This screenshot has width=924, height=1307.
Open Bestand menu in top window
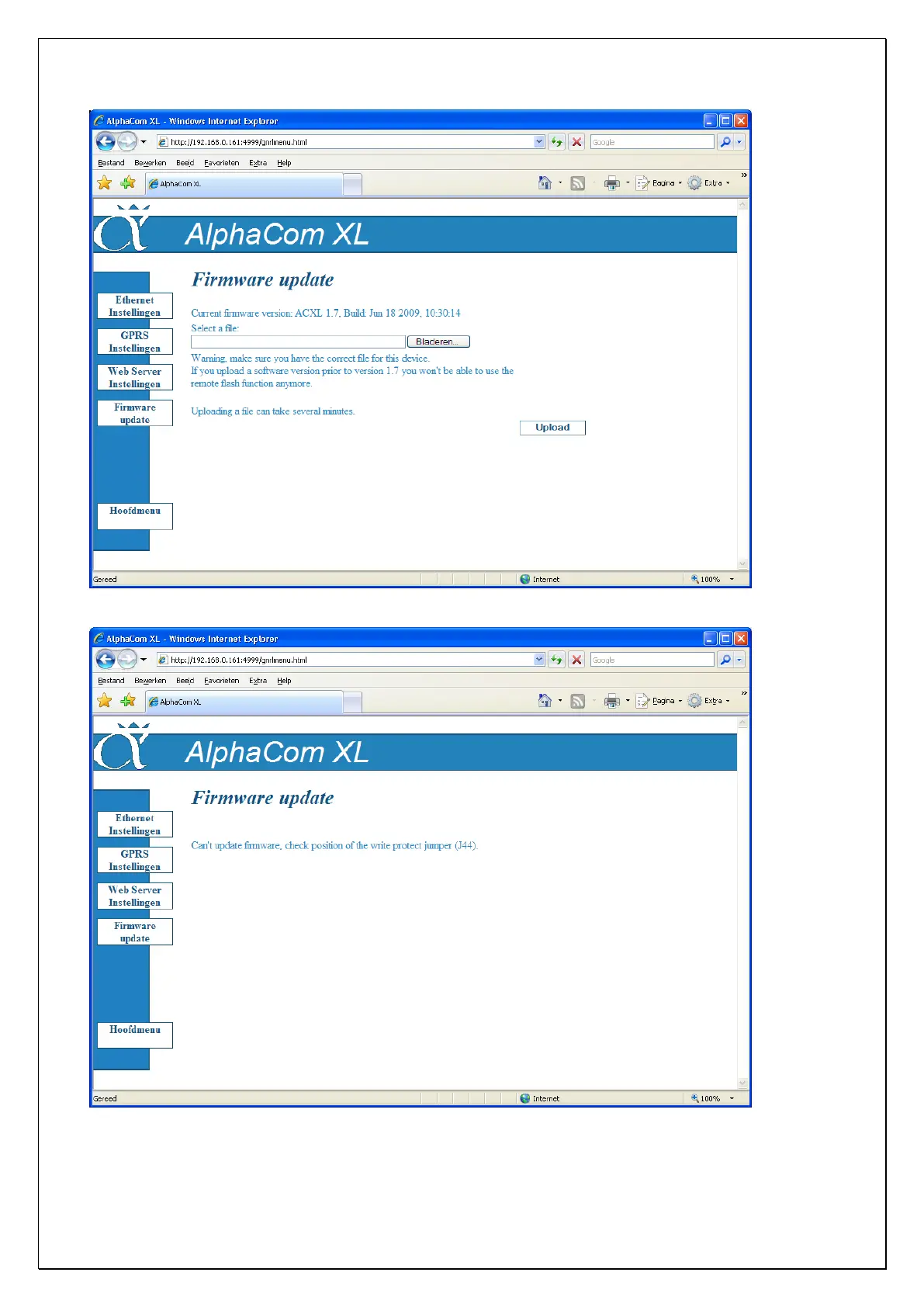tap(111, 163)
